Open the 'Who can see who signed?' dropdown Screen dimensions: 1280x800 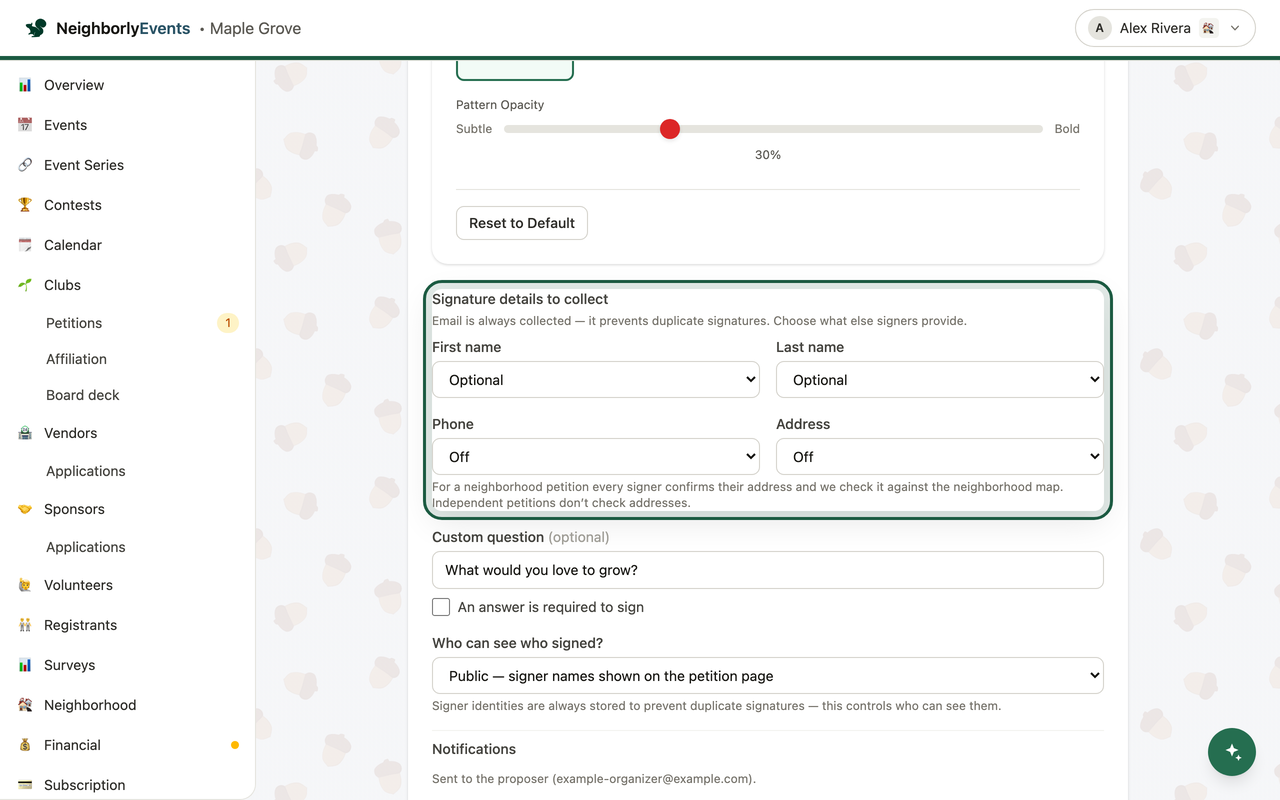point(768,676)
